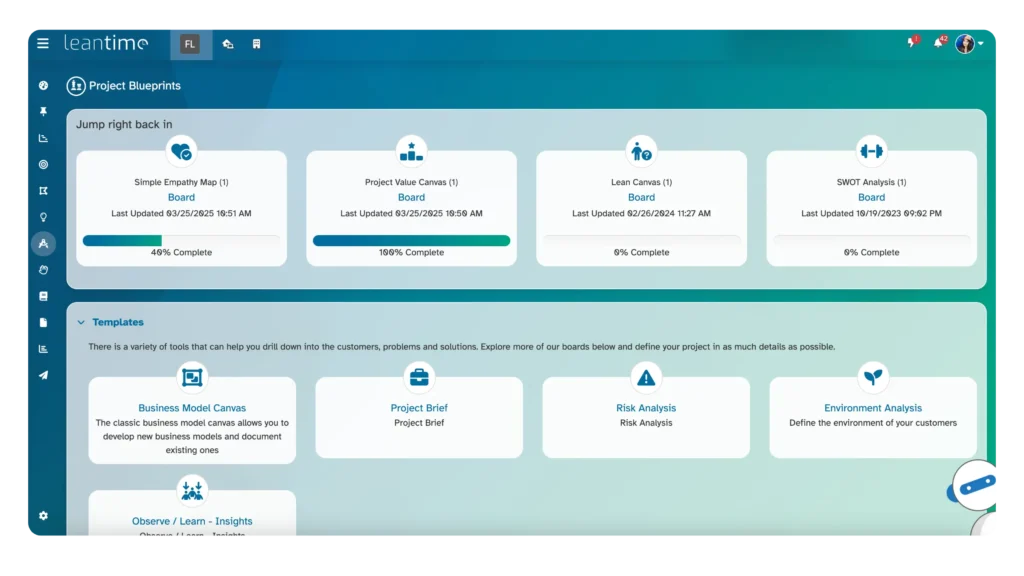1024x576 pixels.
Task: Open the SWOT Analysis Board link
Action: point(871,197)
